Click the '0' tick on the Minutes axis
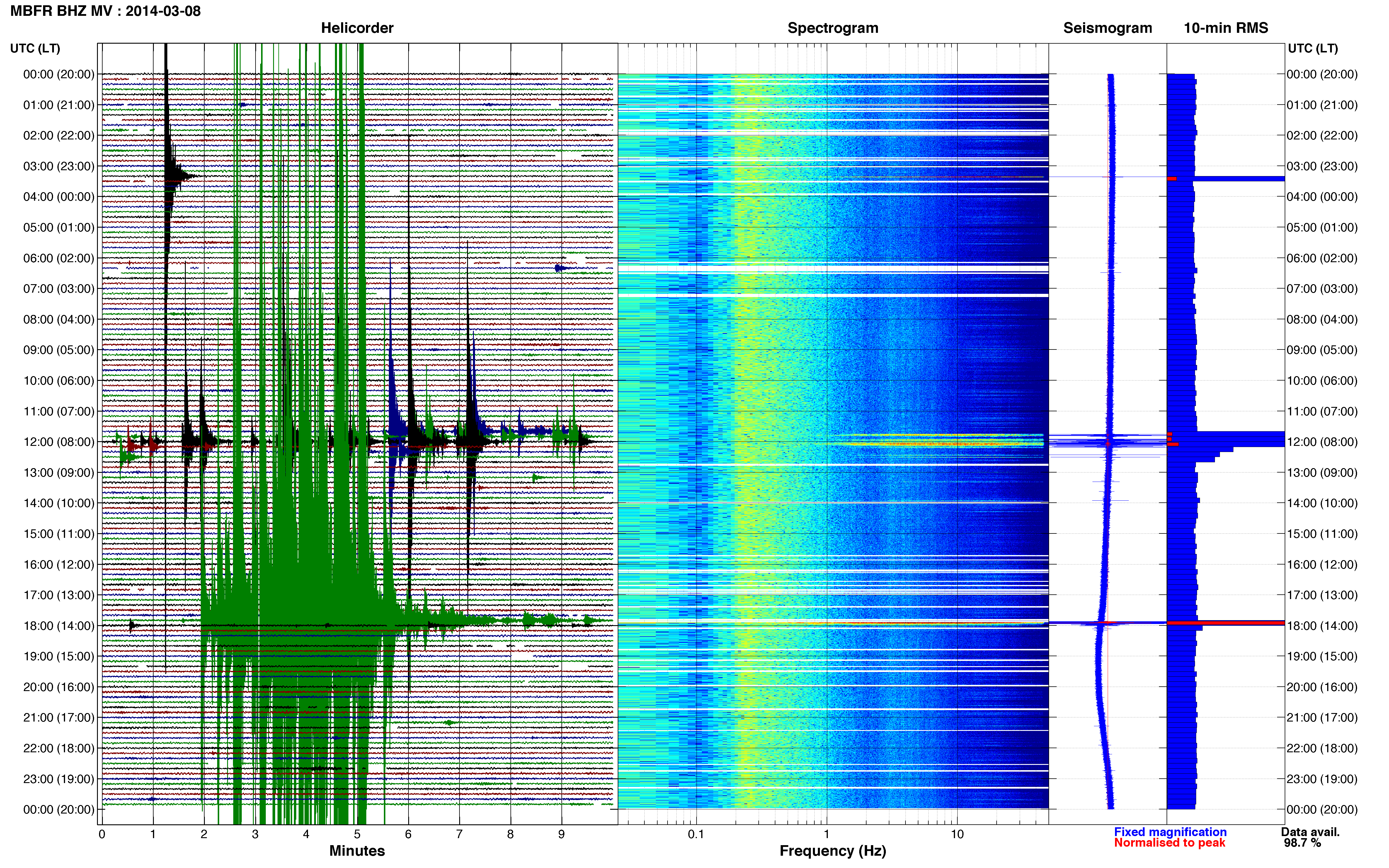 pyautogui.click(x=102, y=834)
